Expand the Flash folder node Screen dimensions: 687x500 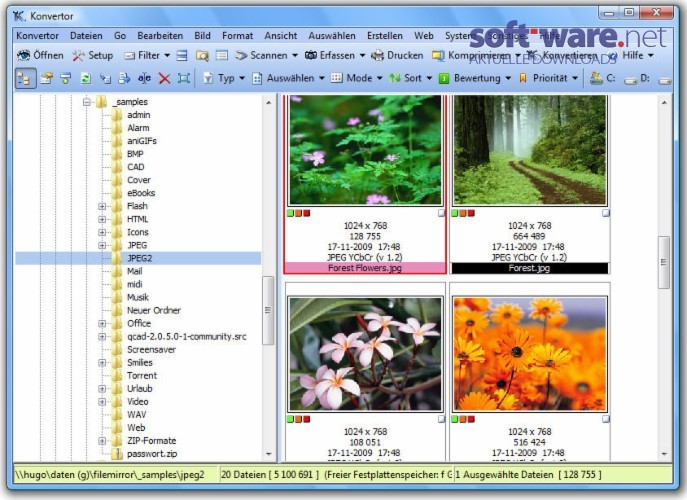tap(102, 206)
